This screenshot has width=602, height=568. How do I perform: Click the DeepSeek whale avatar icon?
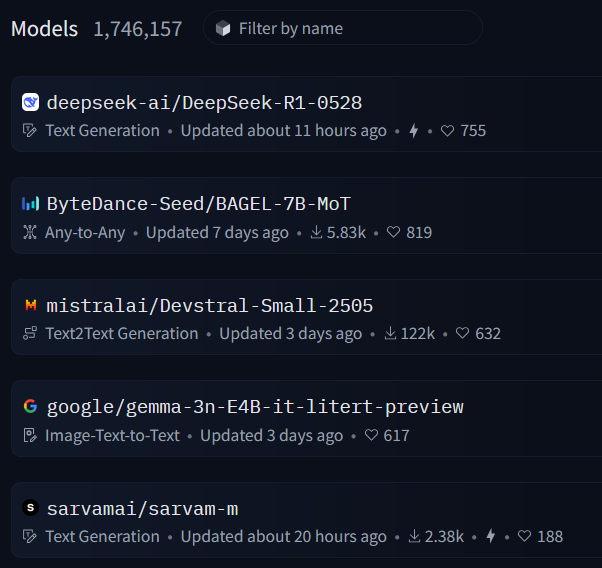tap(30, 102)
